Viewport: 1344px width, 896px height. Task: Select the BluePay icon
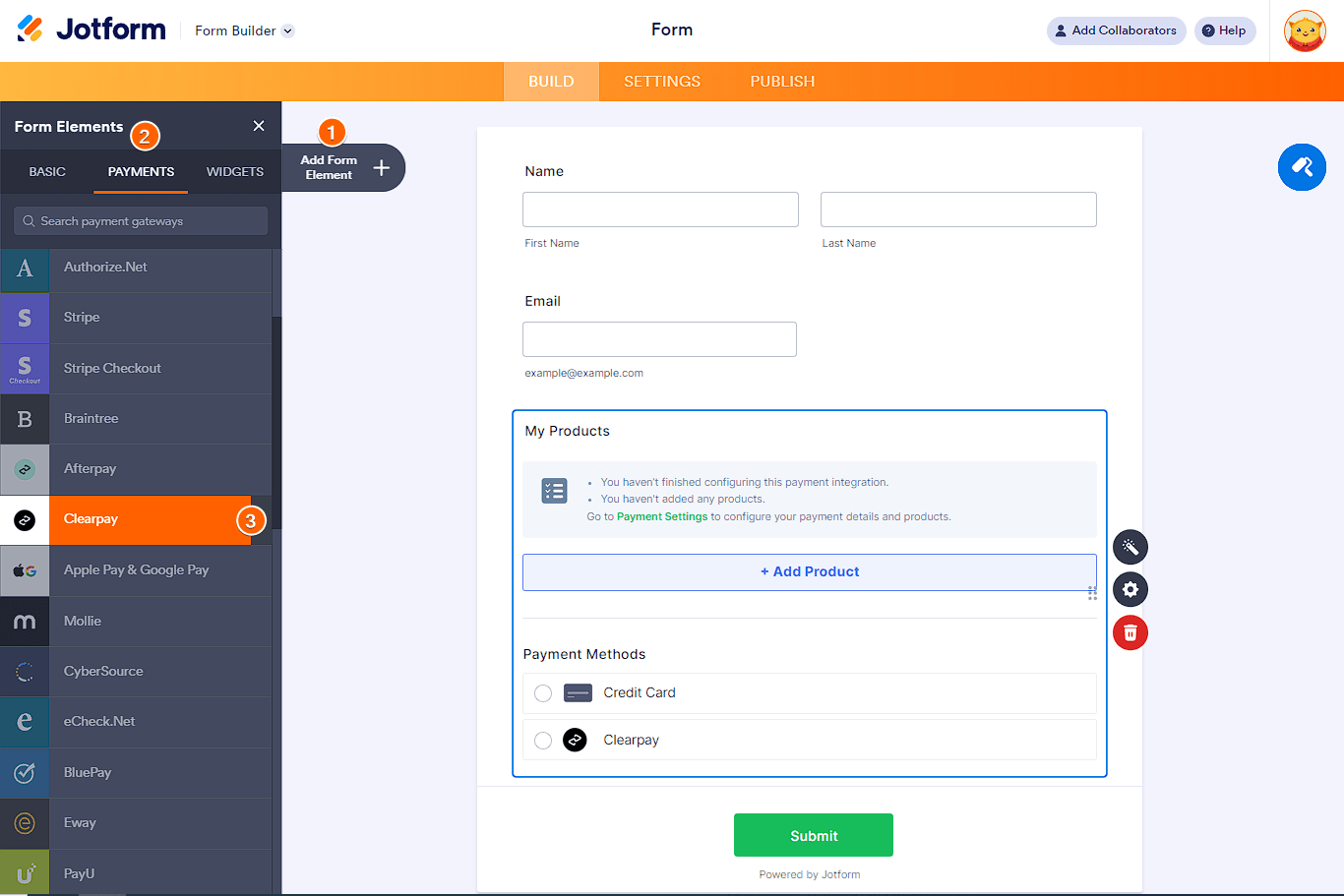(x=25, y=773)
